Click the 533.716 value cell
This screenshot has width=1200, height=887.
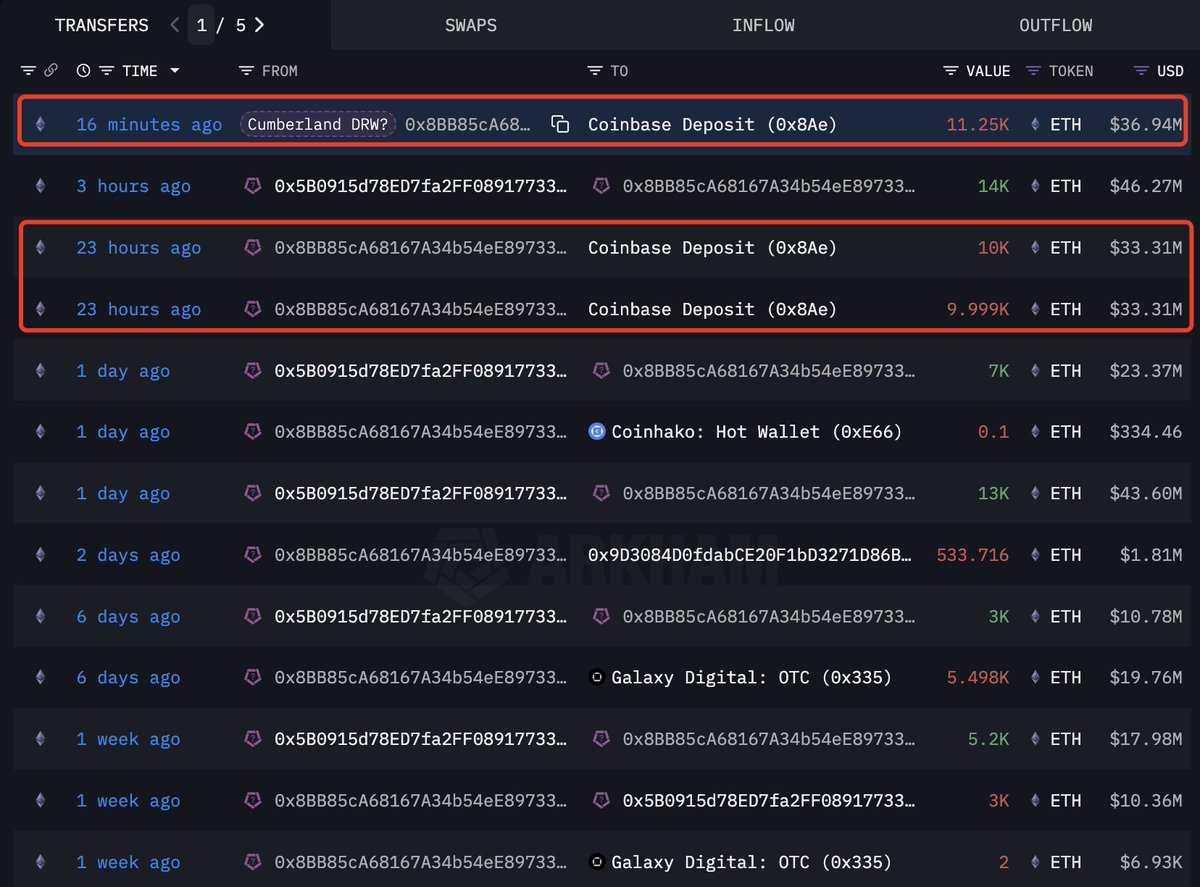pyautogui.click(x=973, y=555)
